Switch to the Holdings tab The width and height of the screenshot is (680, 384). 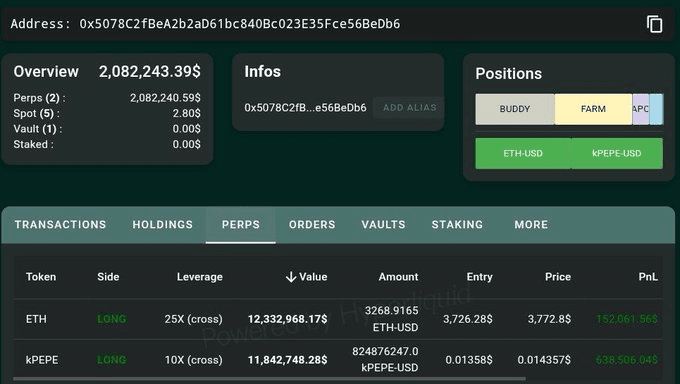point(163,224)
